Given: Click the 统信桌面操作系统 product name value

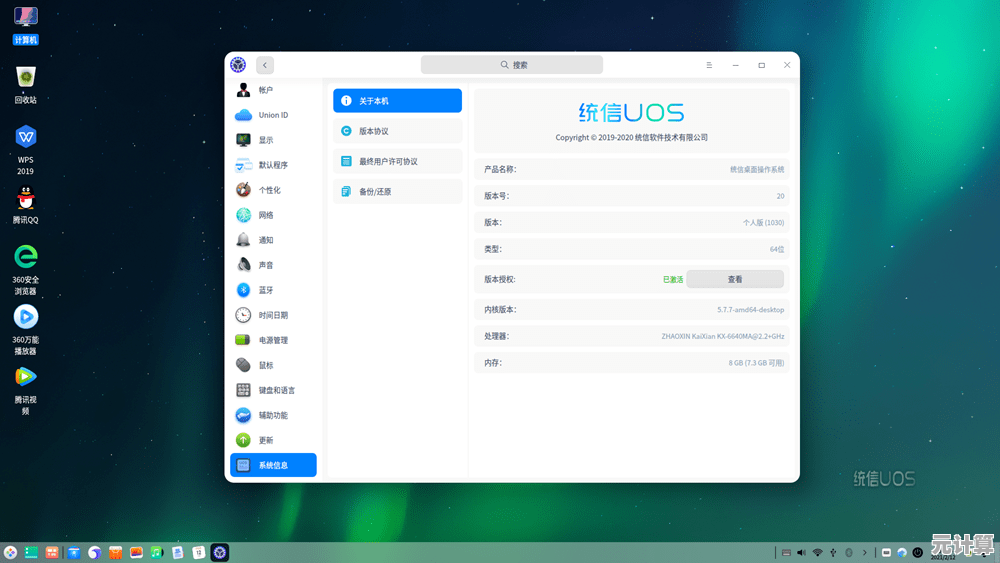Looking at the screenshot, I should point(757,170).
